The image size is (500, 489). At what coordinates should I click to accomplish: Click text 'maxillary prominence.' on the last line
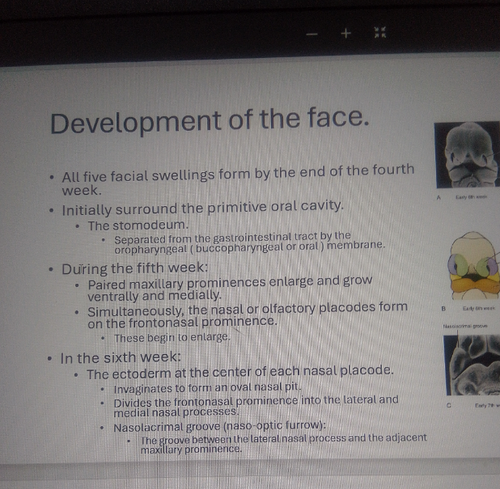(x=191, y=450)
